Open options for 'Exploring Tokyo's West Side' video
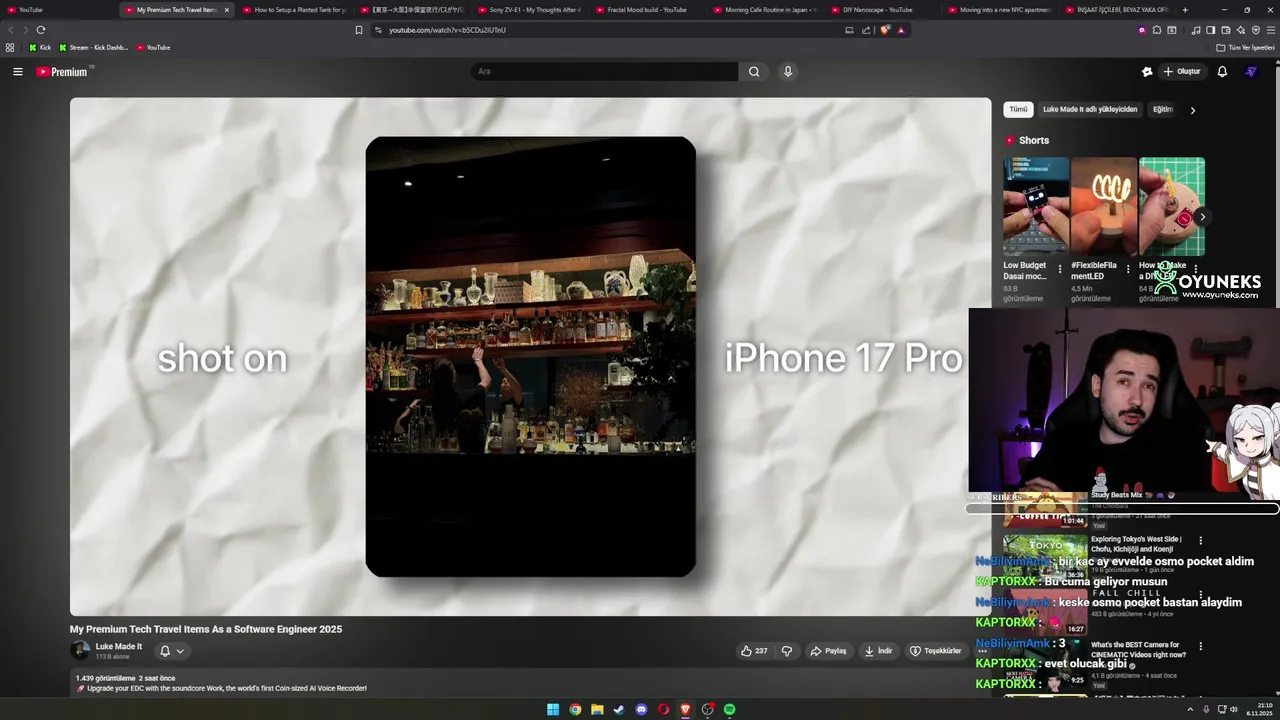Screen dimensions: 1280x720 click(1201, 541)
